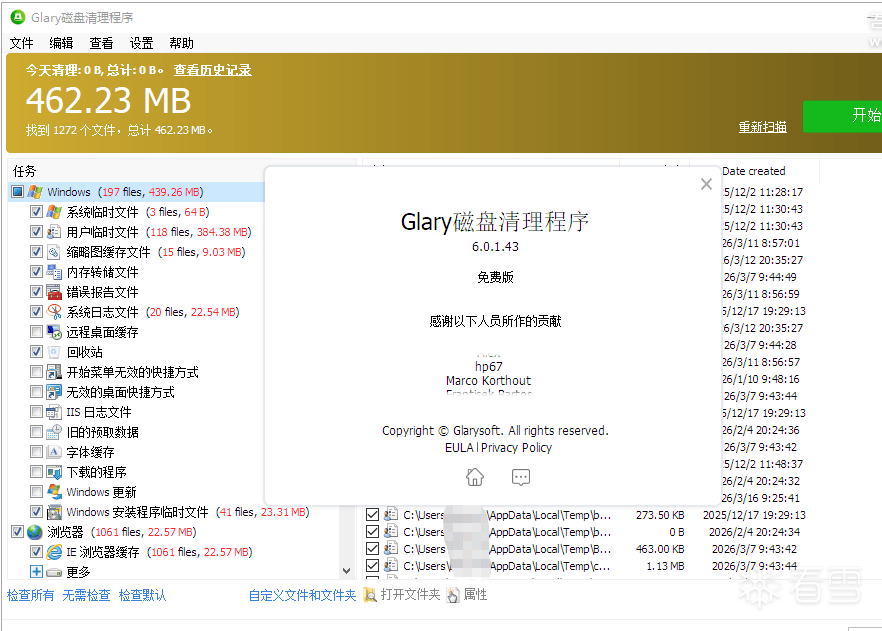Screen dimensions: 882x631
Task: Click the 字体缓存 icon
Action: tap(54, 452)
